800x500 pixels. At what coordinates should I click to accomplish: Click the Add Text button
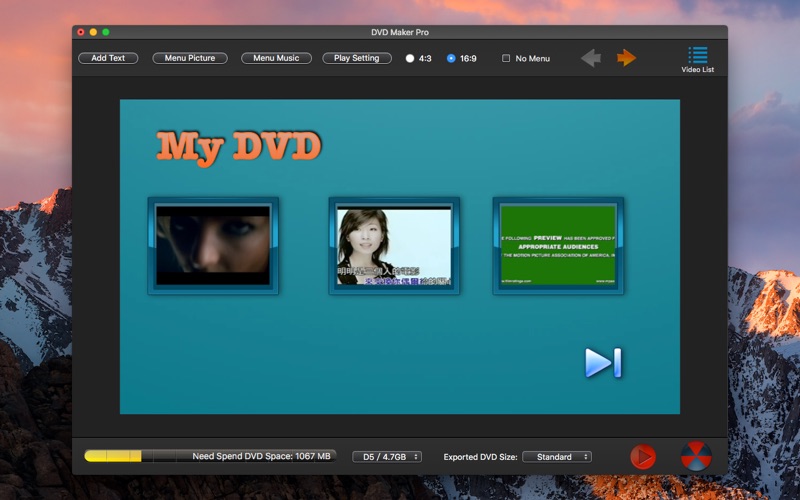pyautogui.click(x=108, y=58)
